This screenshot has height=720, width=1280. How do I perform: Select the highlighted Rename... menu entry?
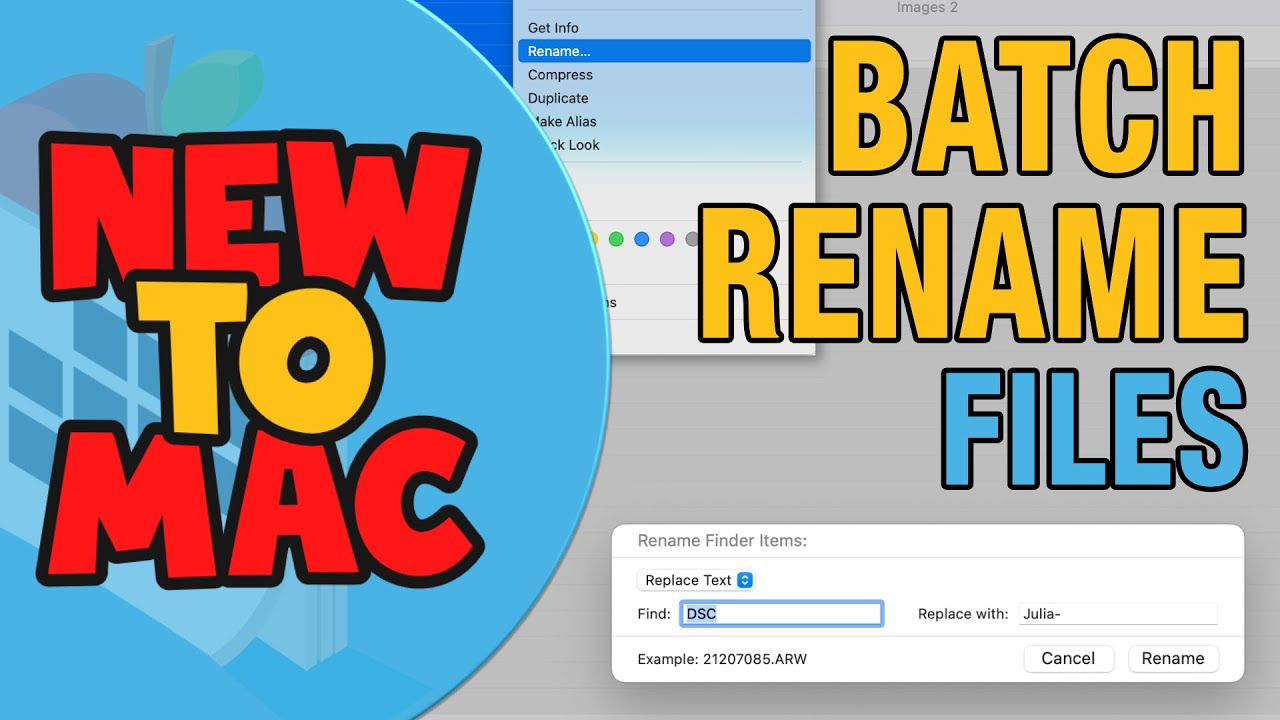point(664,51)
